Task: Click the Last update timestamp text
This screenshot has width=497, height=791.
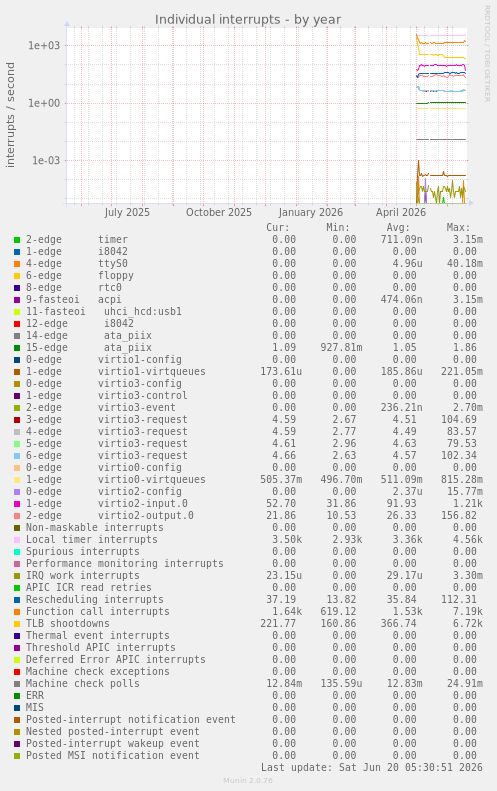Action: (371, 767)
